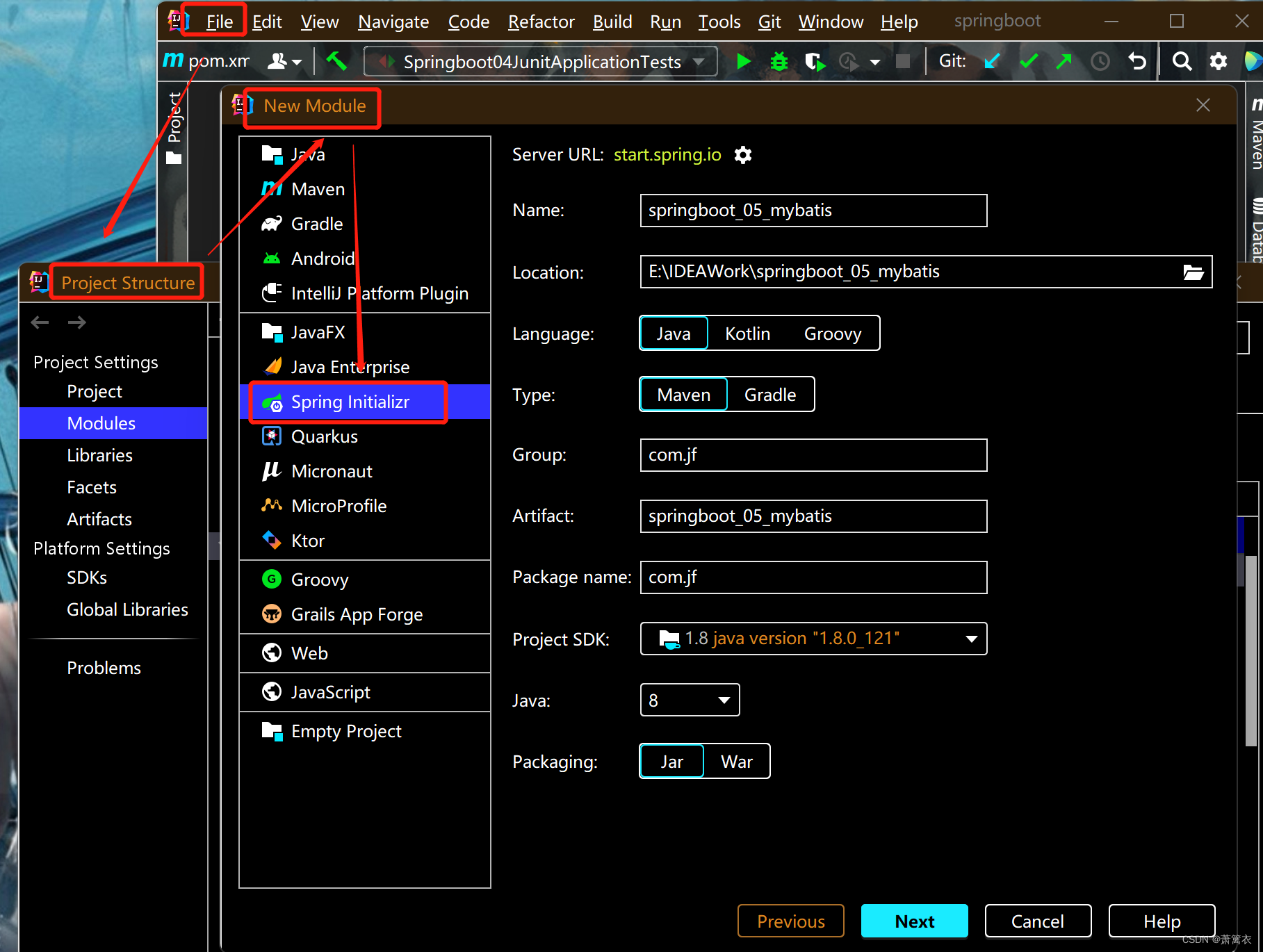Update project from Git with blue arrow icon
The width and height of the screenshot is (1263, 952).
992,61
